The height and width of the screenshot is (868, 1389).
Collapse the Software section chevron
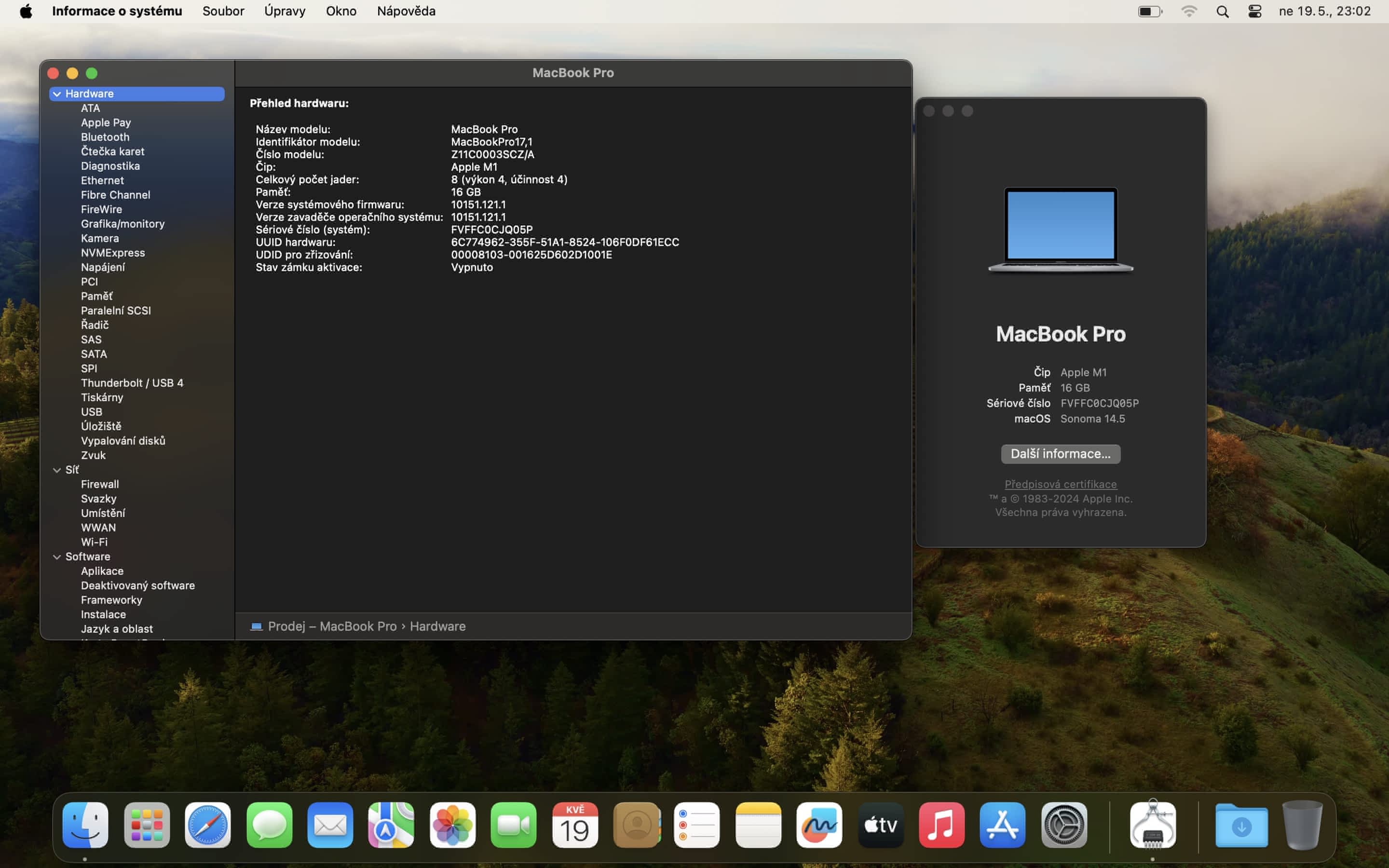(57, 557)
